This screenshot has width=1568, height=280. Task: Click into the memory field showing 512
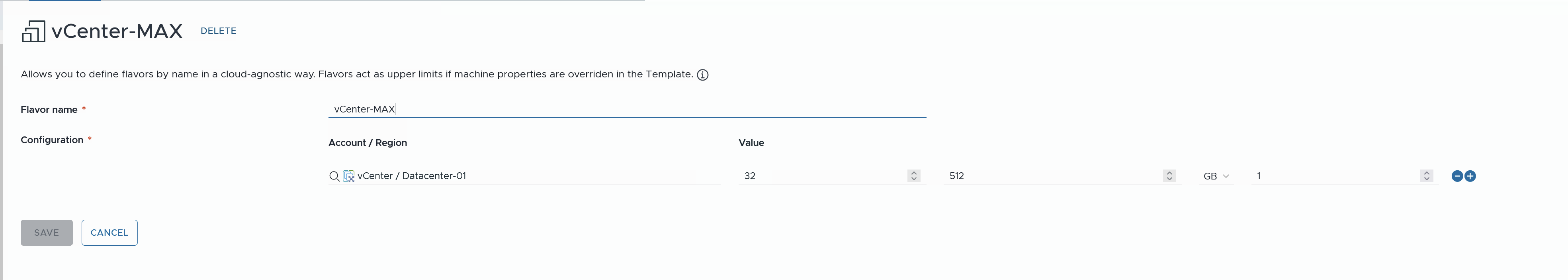point(1053,175)
